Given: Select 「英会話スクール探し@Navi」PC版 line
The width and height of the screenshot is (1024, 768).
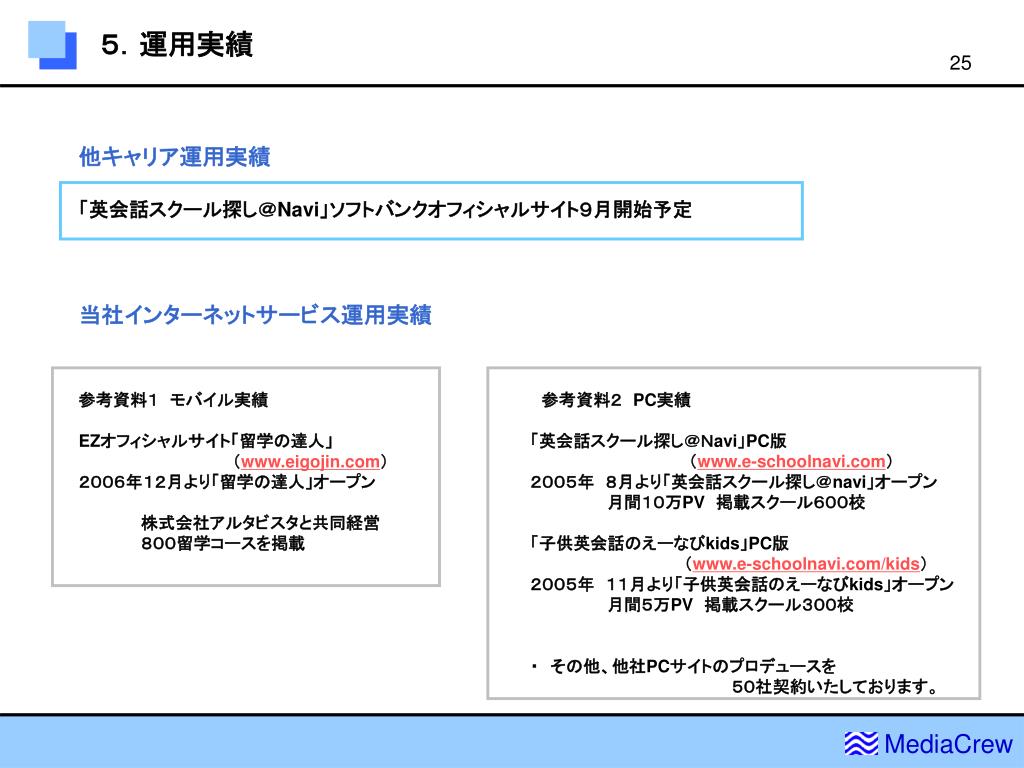Looking at the screenshot, I should pos(658,441).
